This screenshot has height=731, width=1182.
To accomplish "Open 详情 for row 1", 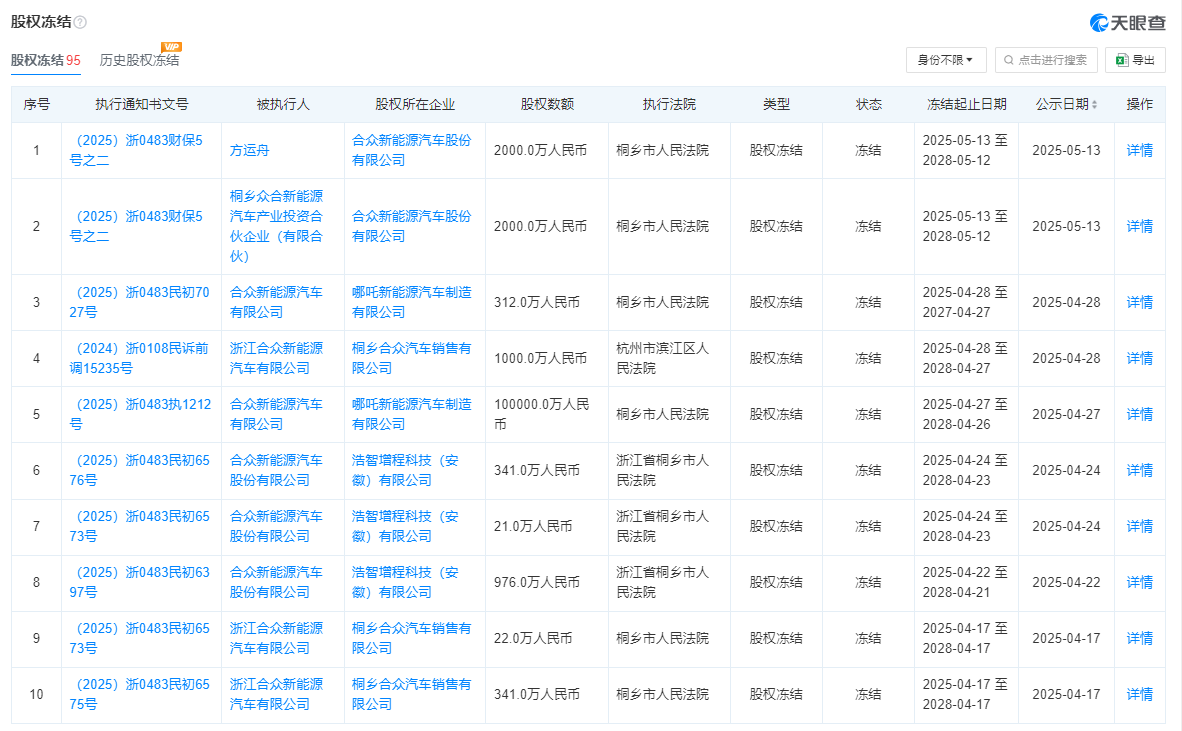I will coord(1139,150).
